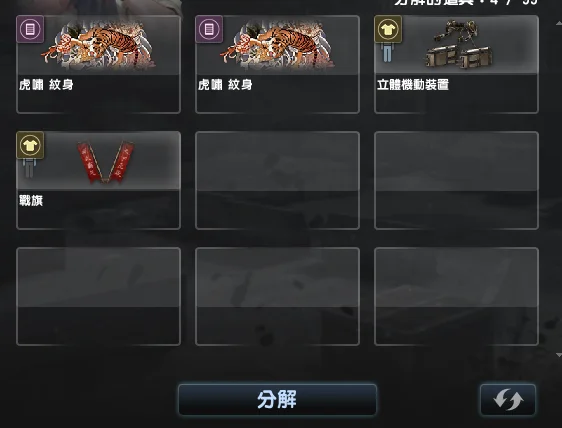This screenshot has width=562, height=428.
Task: Click the empty slot right of 戰旗
Action: (x=277, y=180)
